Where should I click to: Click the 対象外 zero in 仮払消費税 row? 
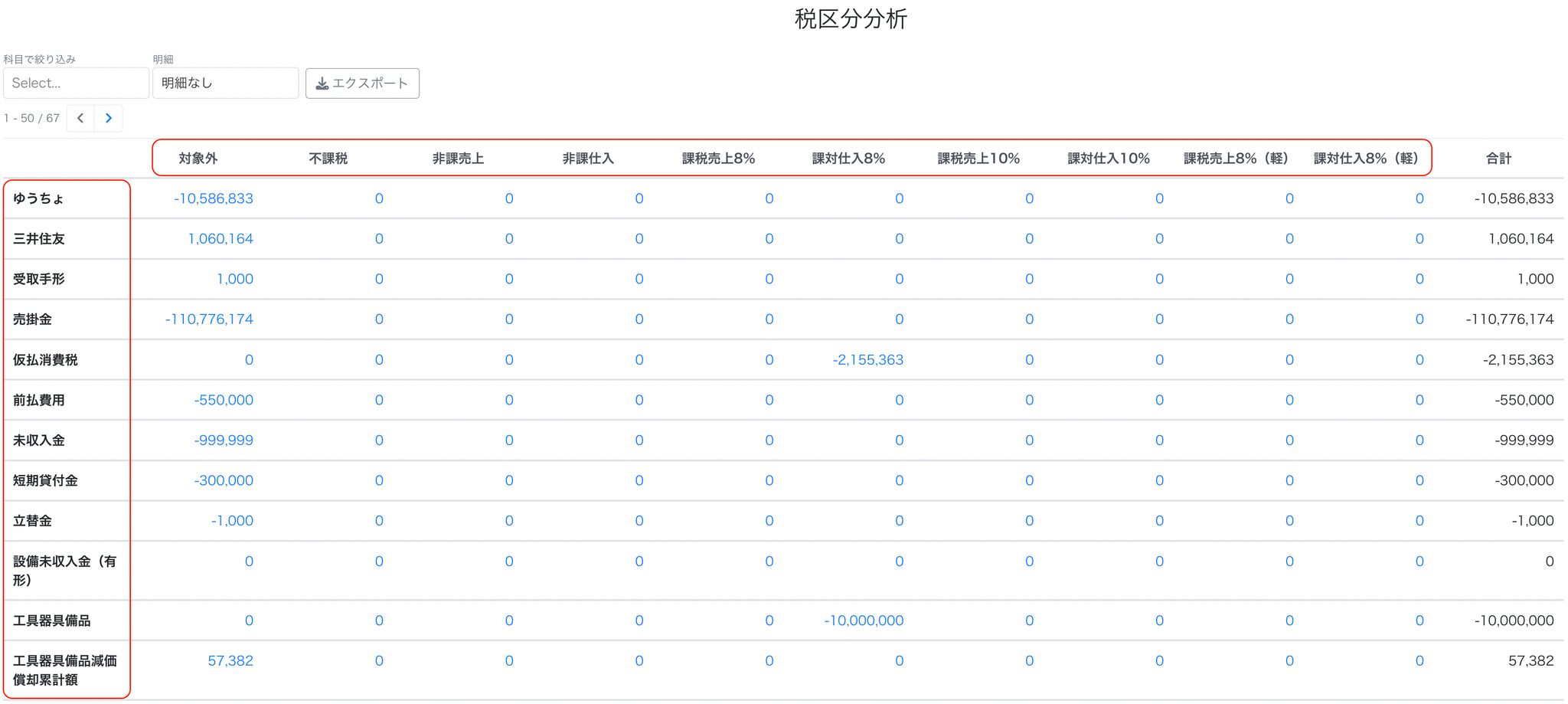point(249,360)
